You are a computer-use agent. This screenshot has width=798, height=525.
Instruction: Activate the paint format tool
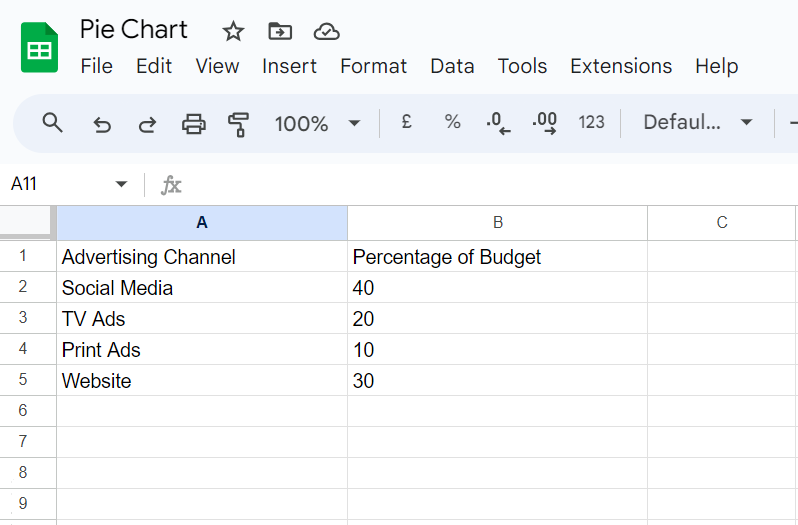point(238,124)
